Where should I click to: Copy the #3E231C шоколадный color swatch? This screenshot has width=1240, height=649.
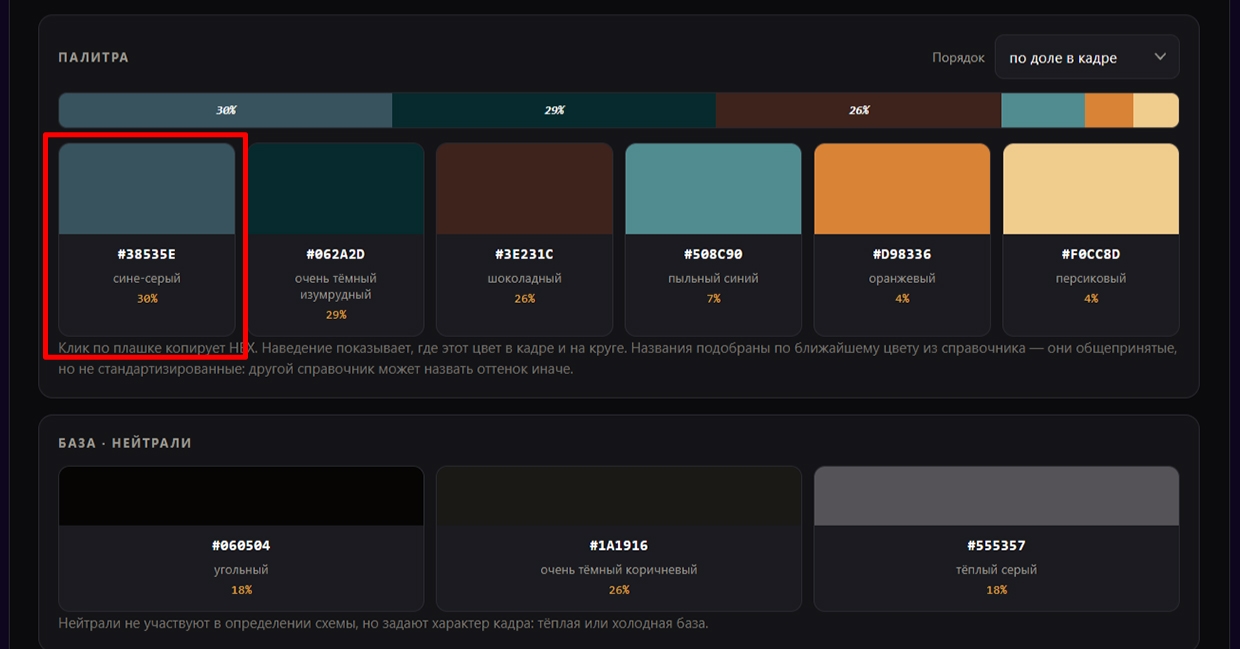pyautogui.click(x=525, y=239)
